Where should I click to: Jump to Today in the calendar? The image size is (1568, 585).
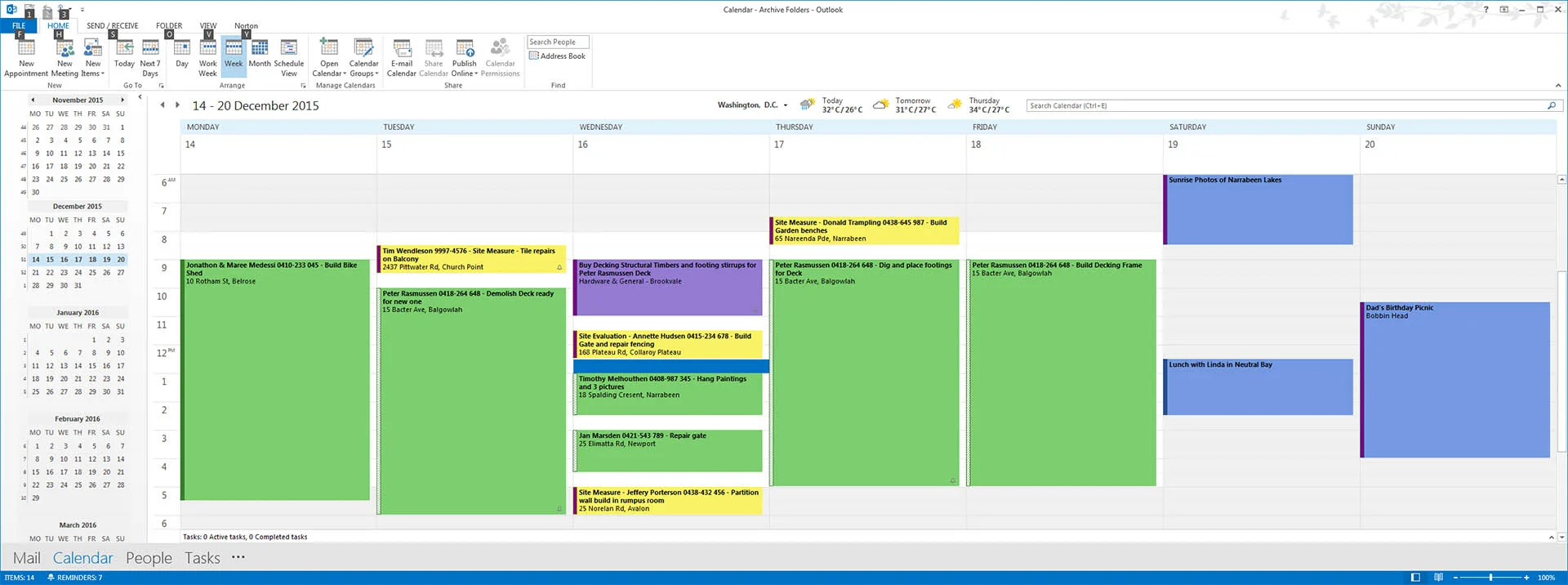(124, 53)
